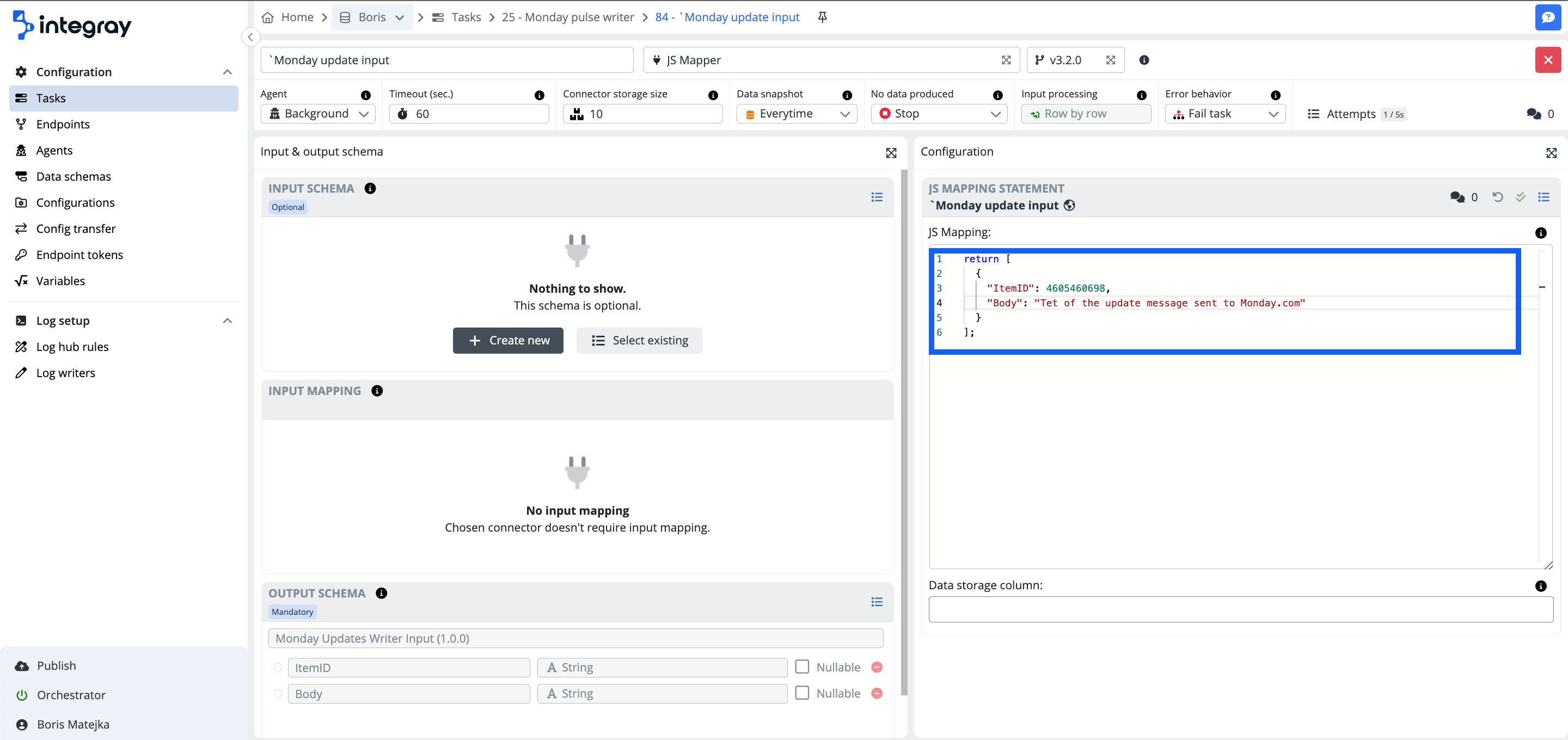Open Endpoints in the sidebar

coord(63,124)
